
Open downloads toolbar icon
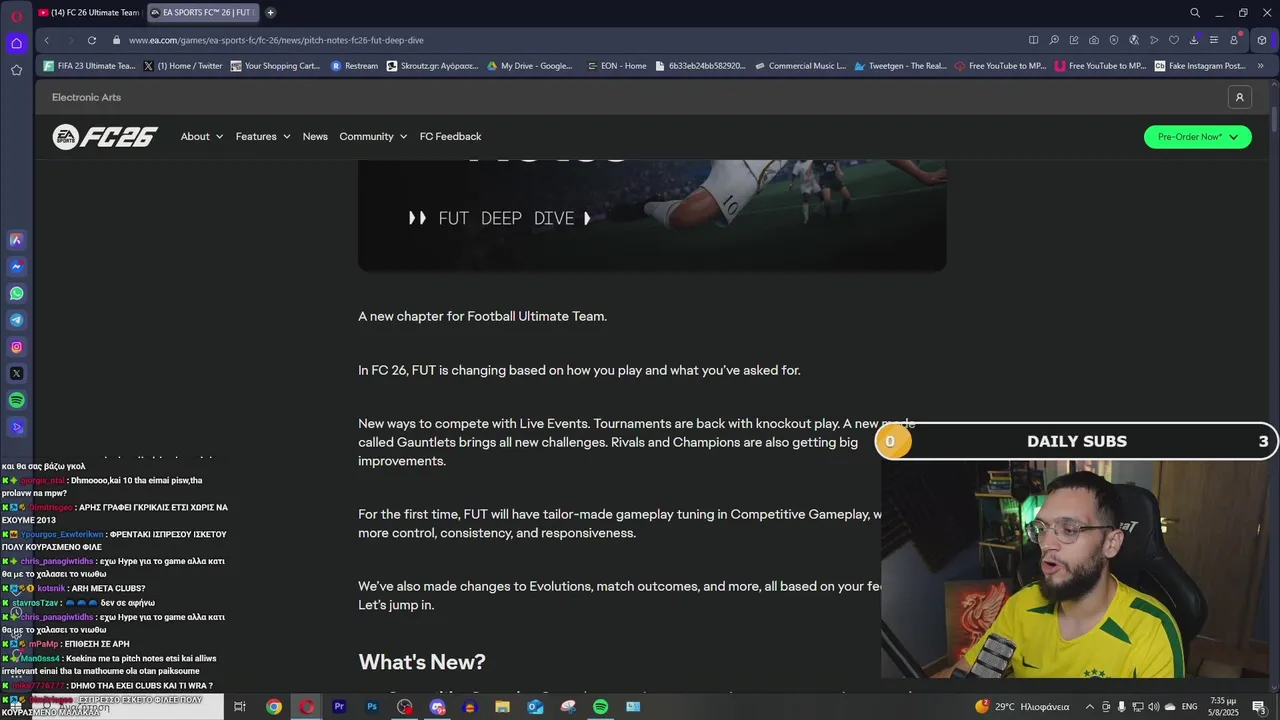point(1193,40)
